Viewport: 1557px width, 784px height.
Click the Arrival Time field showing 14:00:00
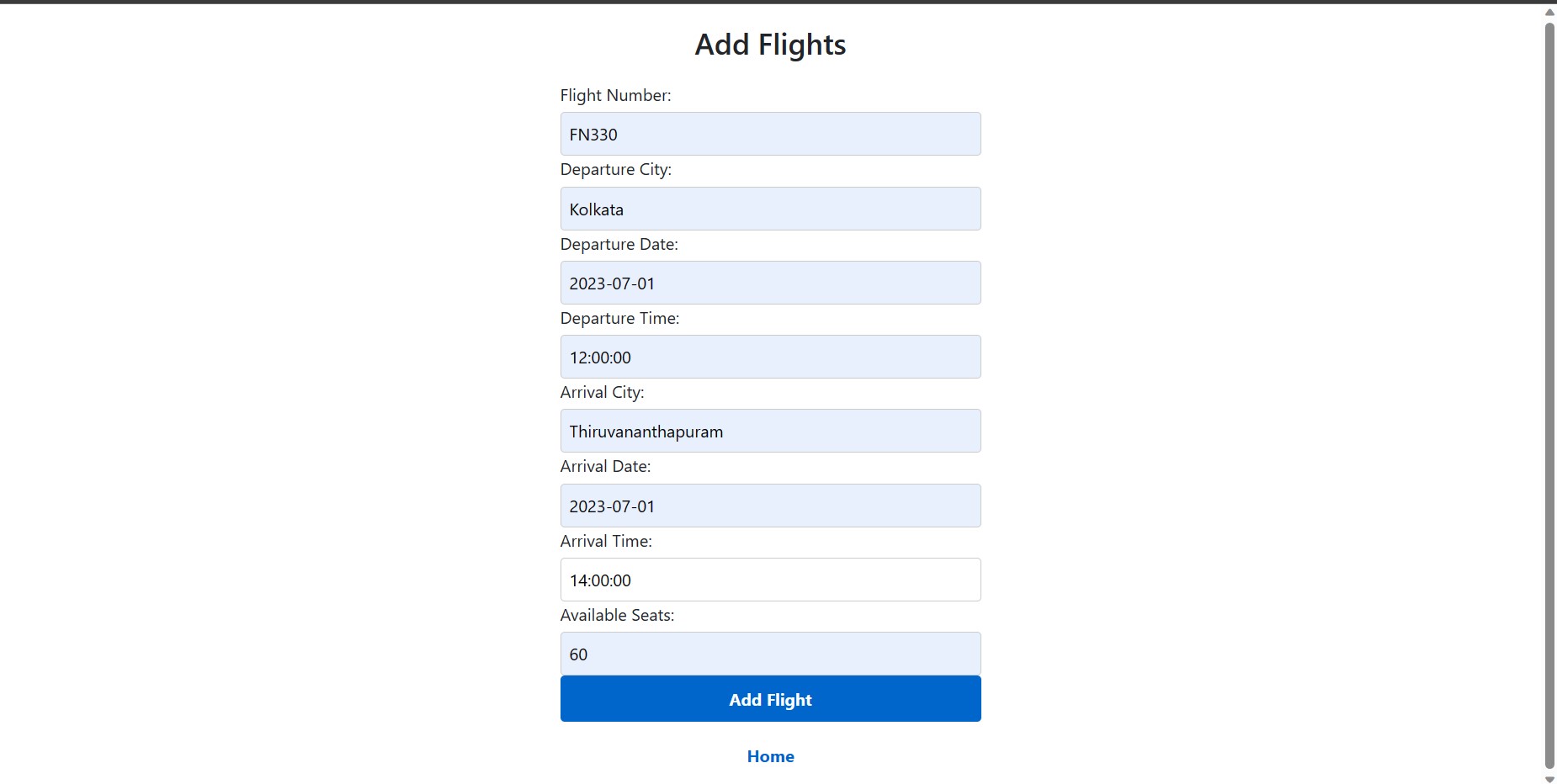769,579
